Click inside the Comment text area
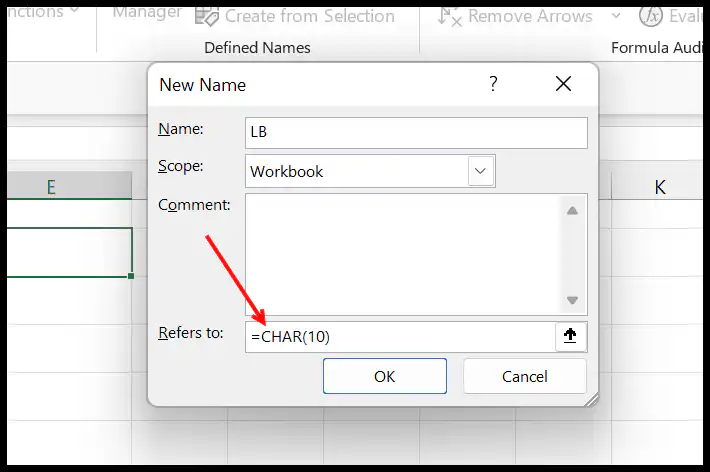This screenshot has height=472, width=710. coord(403,255)
